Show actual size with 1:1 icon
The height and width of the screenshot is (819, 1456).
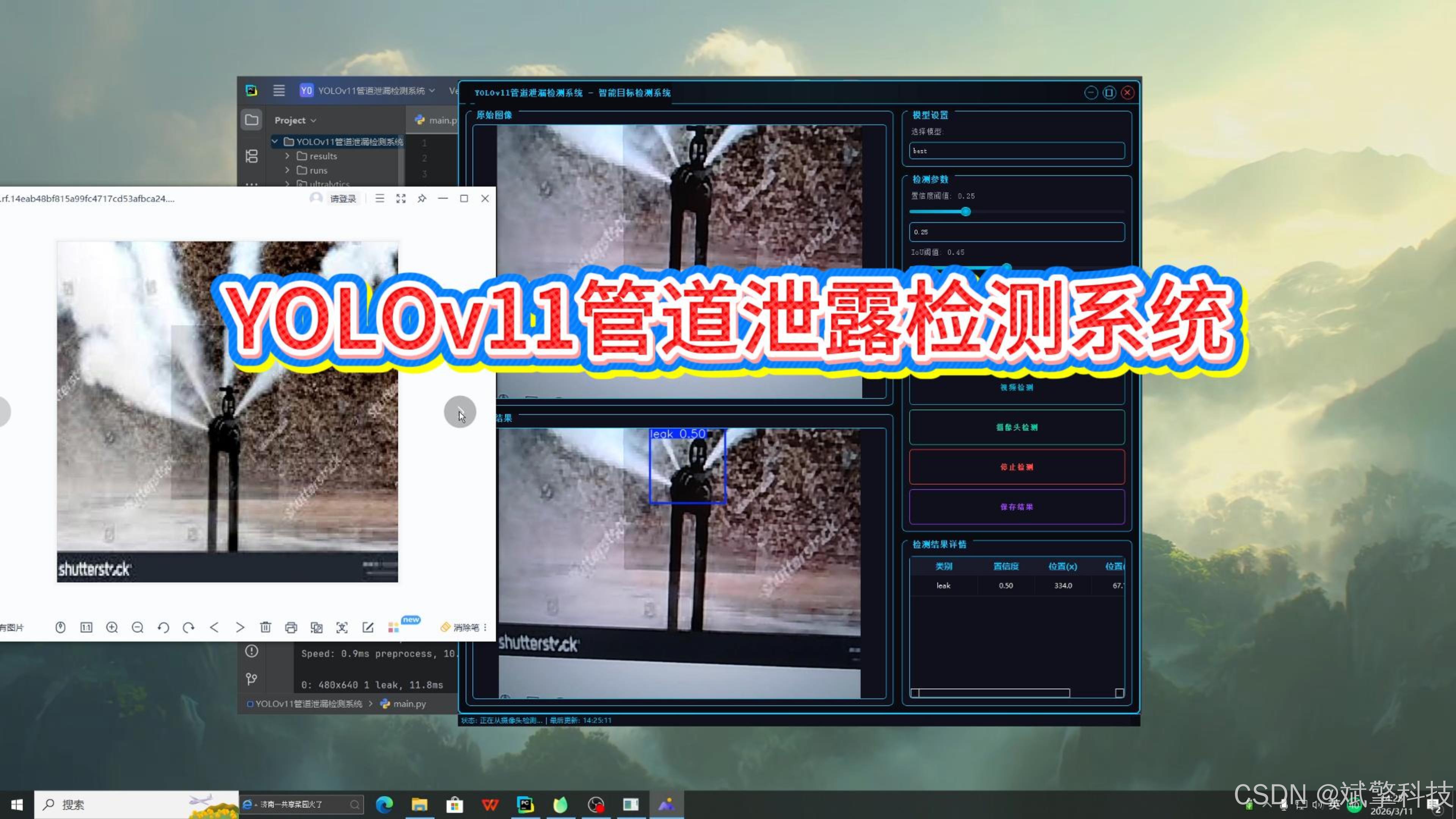pyautogui.click(x=86, y=628)
